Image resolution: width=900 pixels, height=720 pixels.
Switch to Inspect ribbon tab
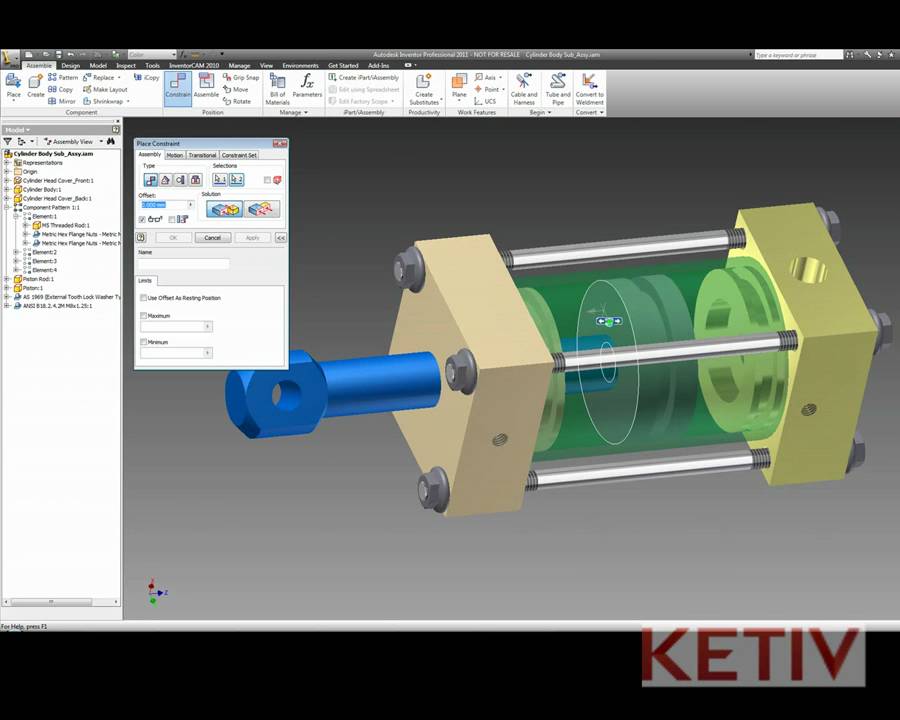click(126, 65)
